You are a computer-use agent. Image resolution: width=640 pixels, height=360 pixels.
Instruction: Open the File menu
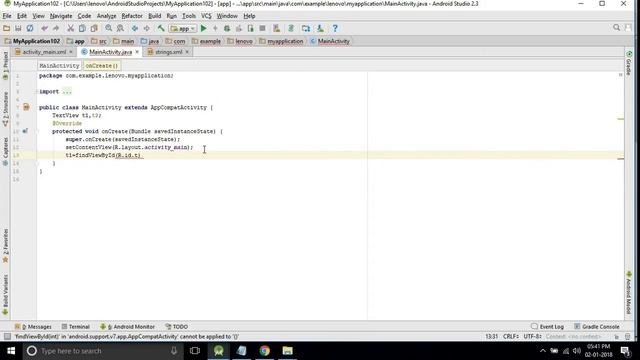(x=7, y=16)
